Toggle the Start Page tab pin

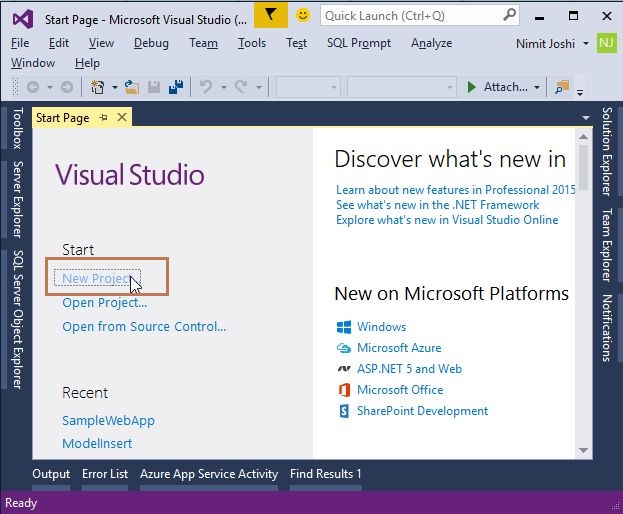coord(103,118)
